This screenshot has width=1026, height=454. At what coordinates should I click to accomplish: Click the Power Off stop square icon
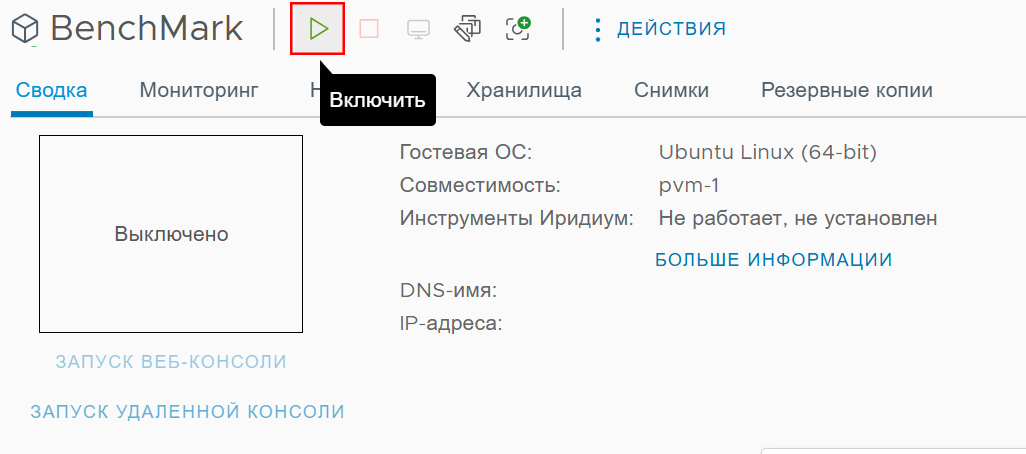pos(369,29)
